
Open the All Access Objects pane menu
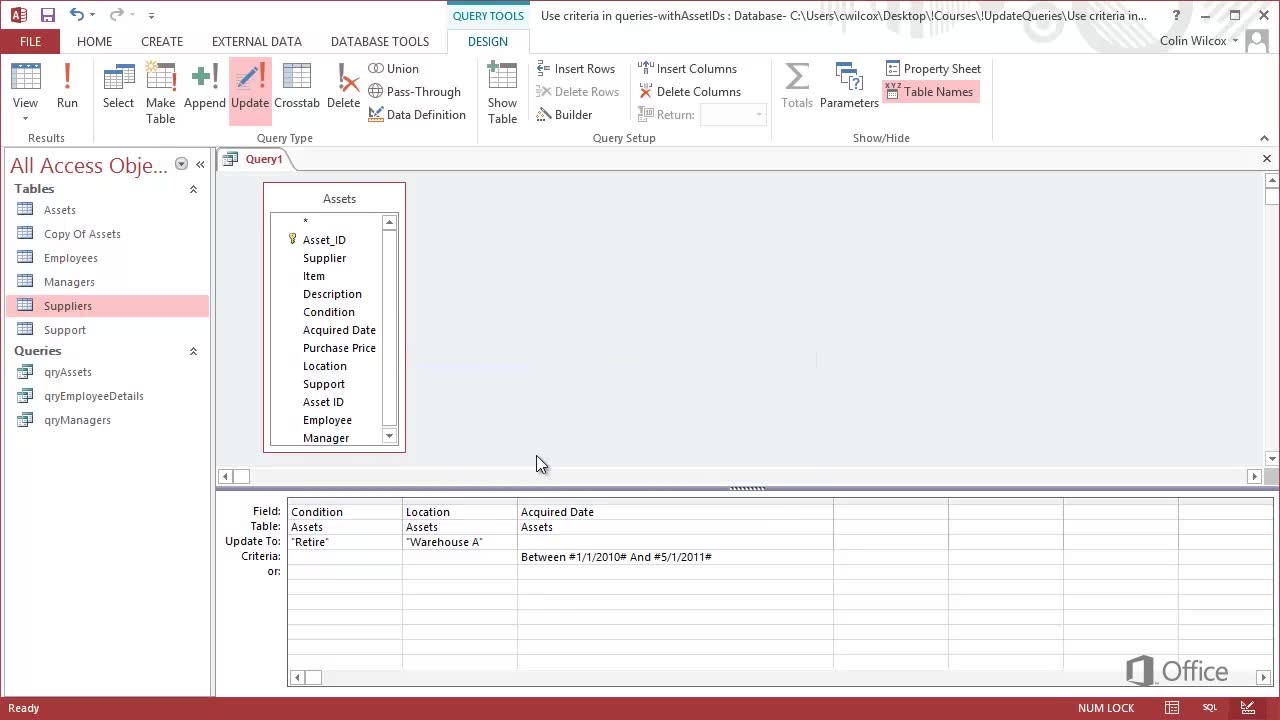pos(181,164)
